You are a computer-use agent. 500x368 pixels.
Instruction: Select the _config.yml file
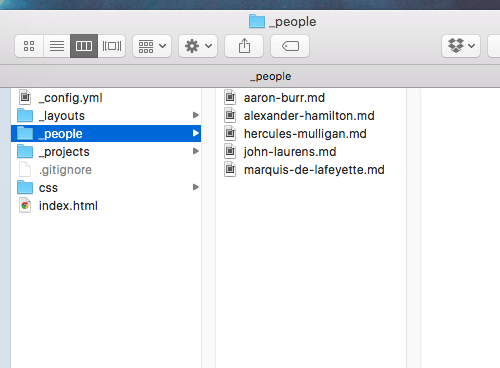(106, 97)
